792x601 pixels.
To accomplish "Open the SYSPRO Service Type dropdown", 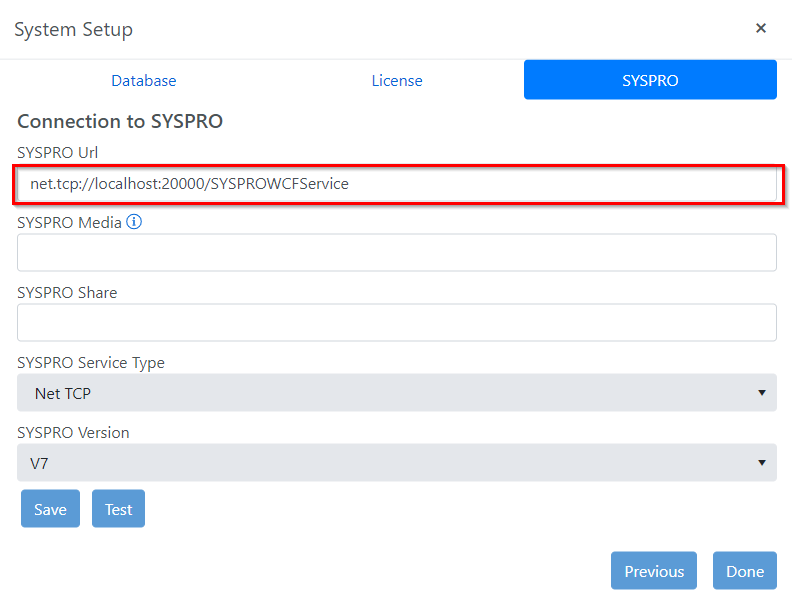I will (x=397, y=393).
